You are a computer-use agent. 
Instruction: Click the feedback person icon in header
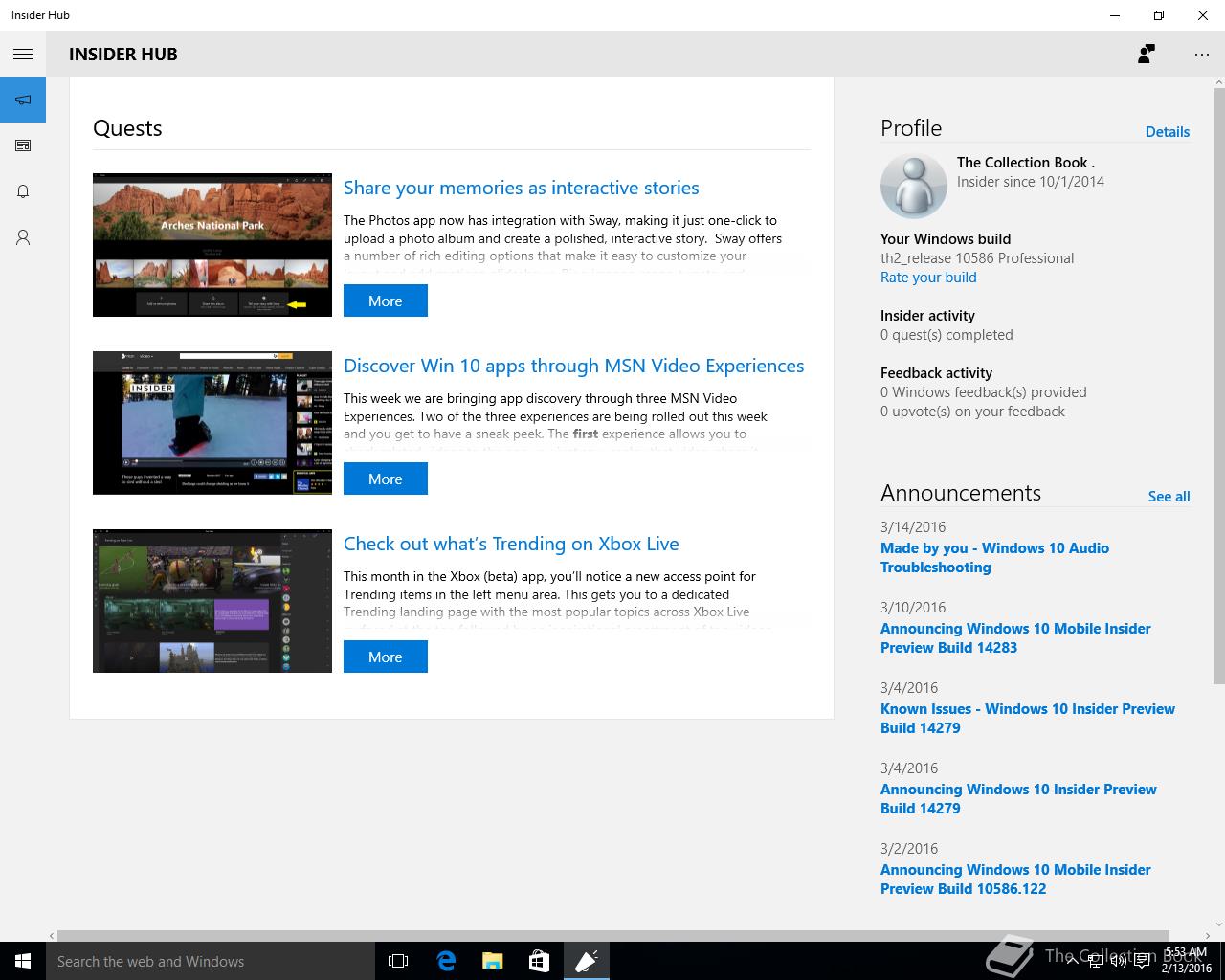pos(1146,55)
